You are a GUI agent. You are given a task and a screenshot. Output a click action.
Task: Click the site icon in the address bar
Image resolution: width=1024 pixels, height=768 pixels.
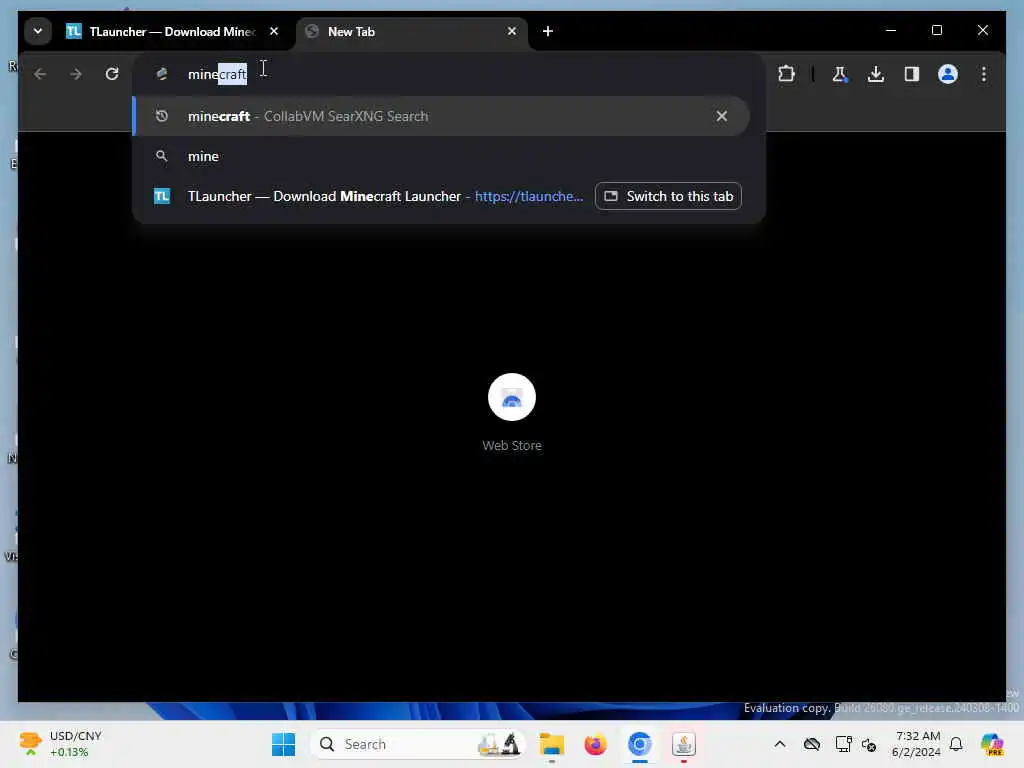click(162, 74)
